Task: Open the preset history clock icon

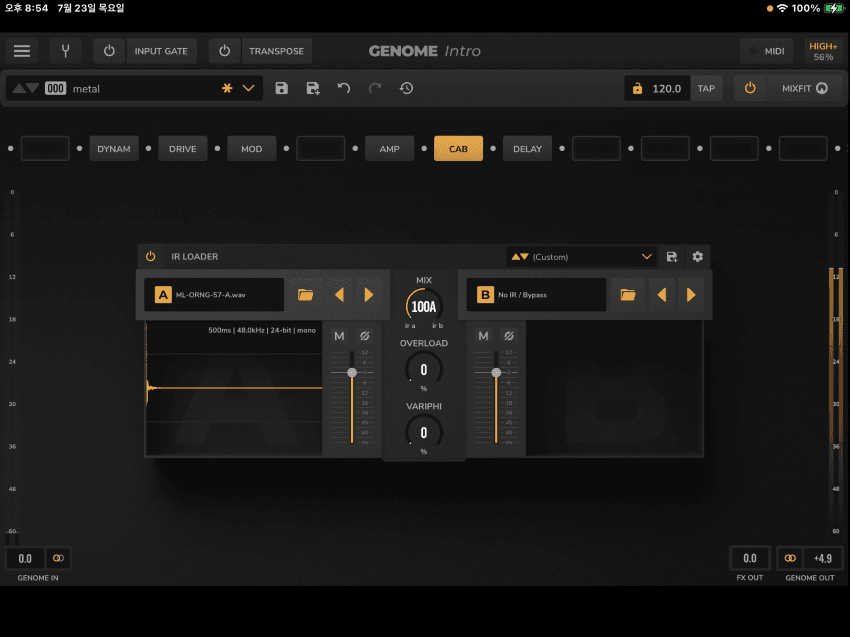Action: click(x=407, y=88)
